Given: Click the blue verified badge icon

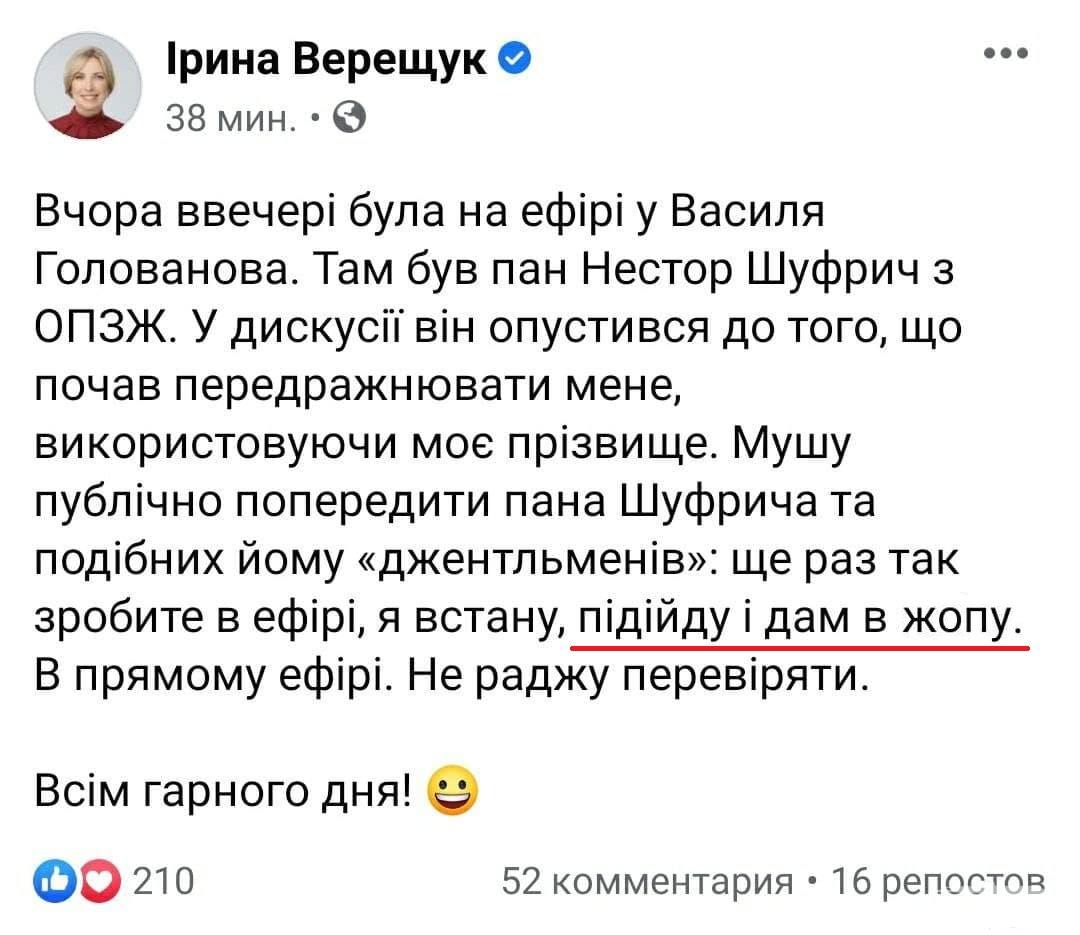Looking at the screenshot, I should coord(515,58).
